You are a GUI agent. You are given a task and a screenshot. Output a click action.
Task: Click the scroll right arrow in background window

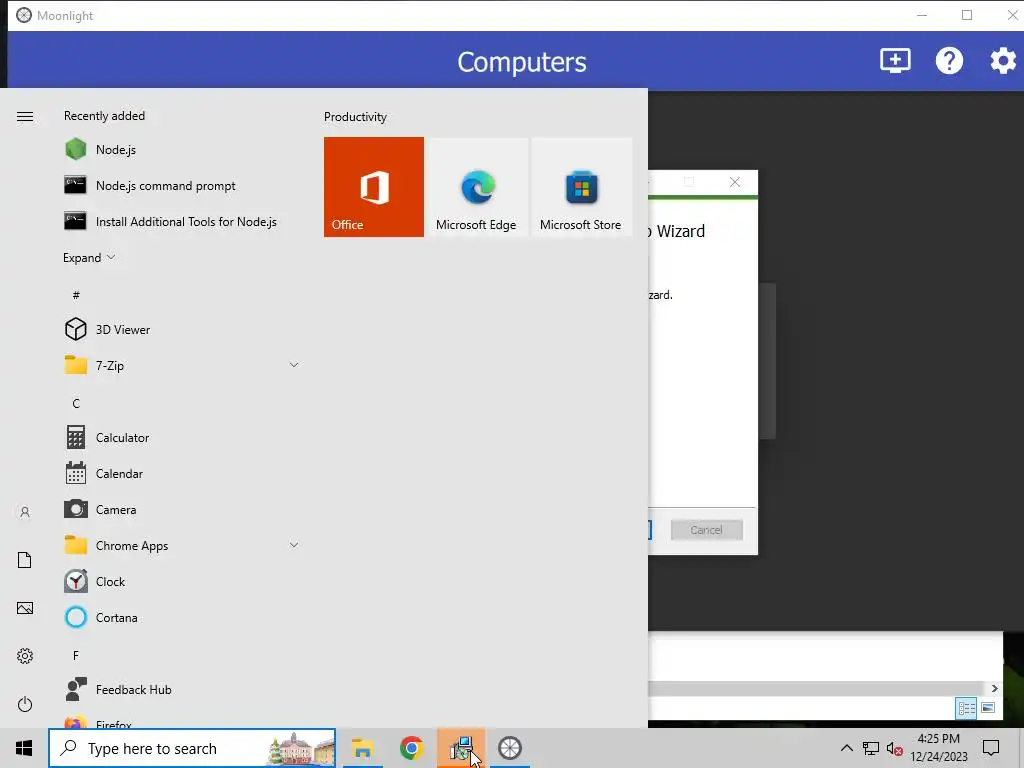994,688
